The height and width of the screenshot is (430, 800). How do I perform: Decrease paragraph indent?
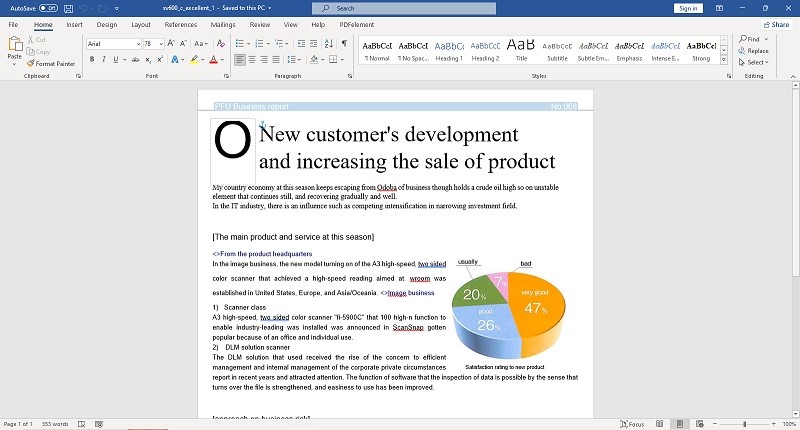pos(301,43)
